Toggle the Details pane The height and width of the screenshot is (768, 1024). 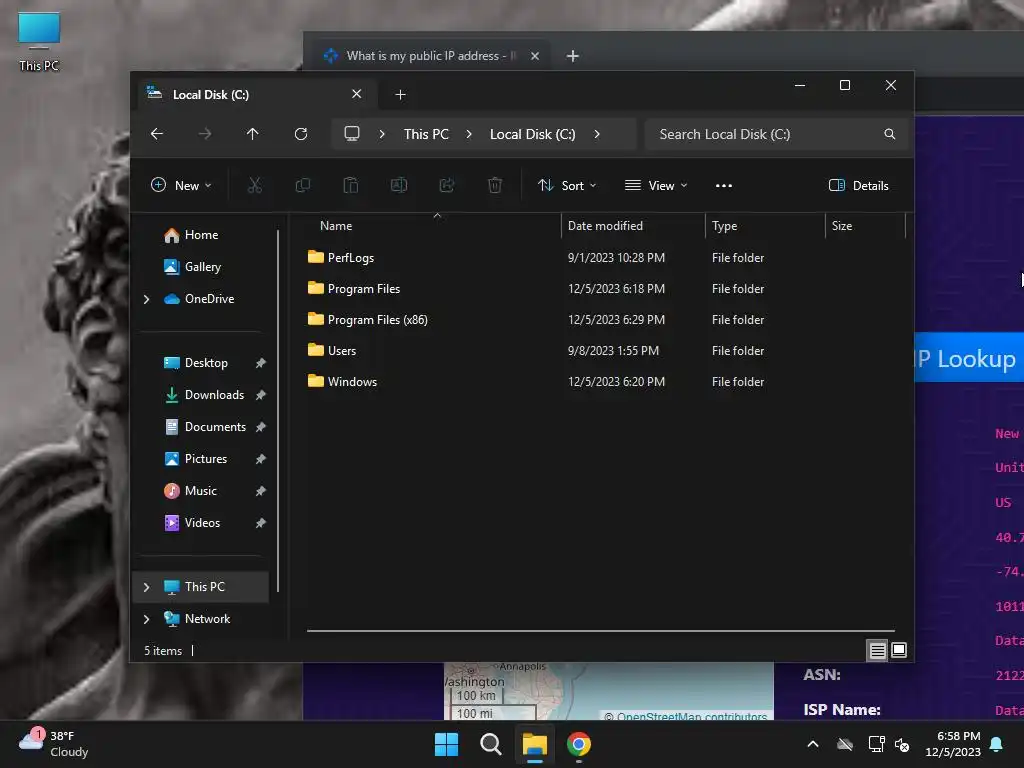858,185
